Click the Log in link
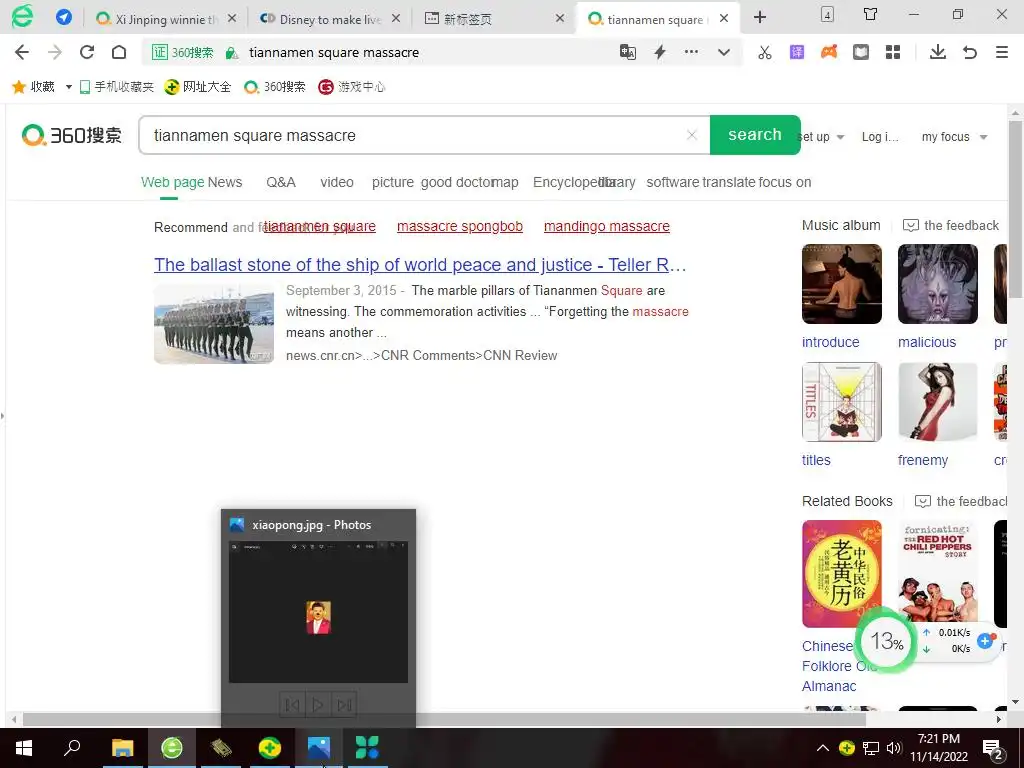This screenshot has height=768, width=1024. (880, 137)
